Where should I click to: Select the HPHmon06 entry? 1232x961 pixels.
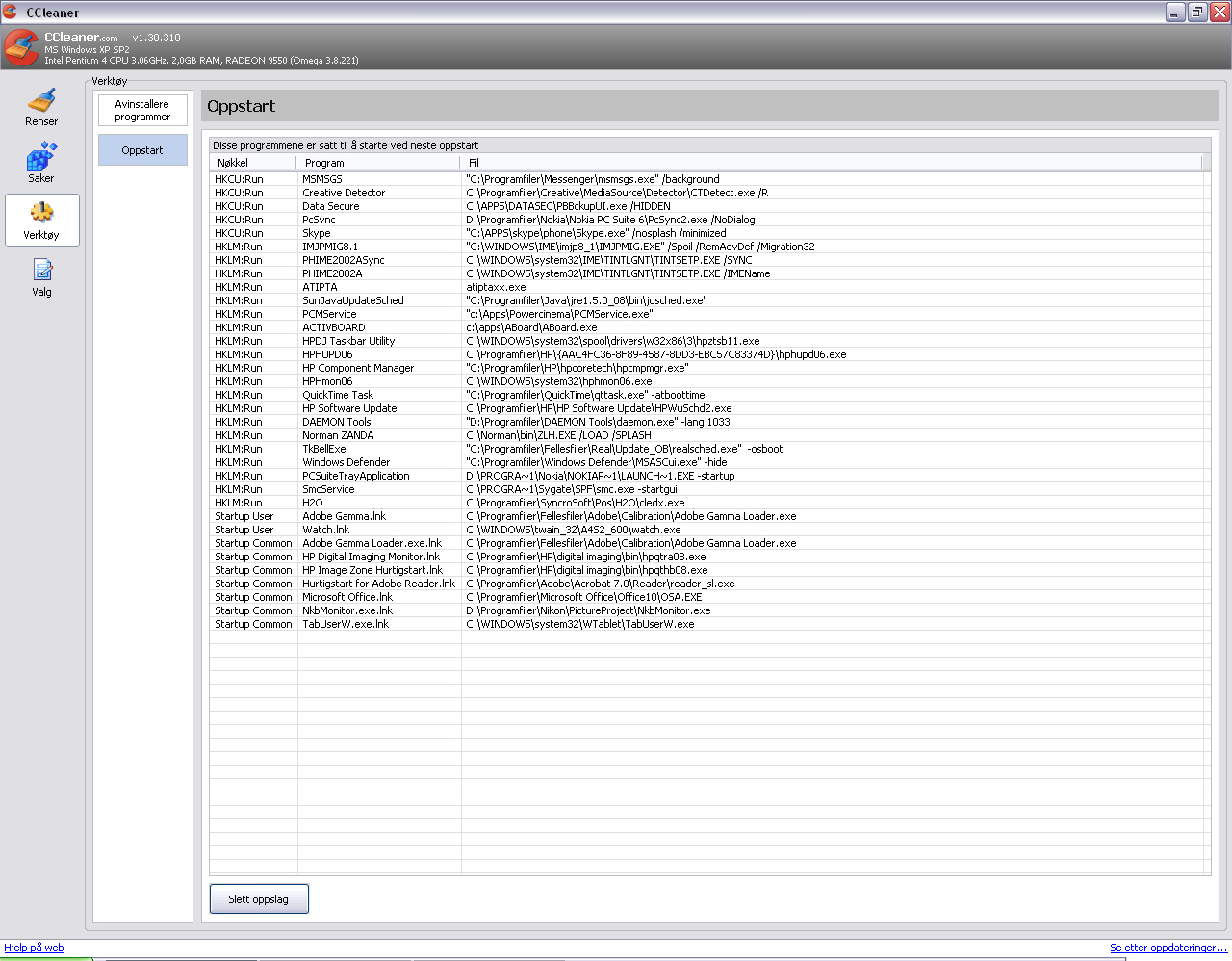tap(709, 381)
